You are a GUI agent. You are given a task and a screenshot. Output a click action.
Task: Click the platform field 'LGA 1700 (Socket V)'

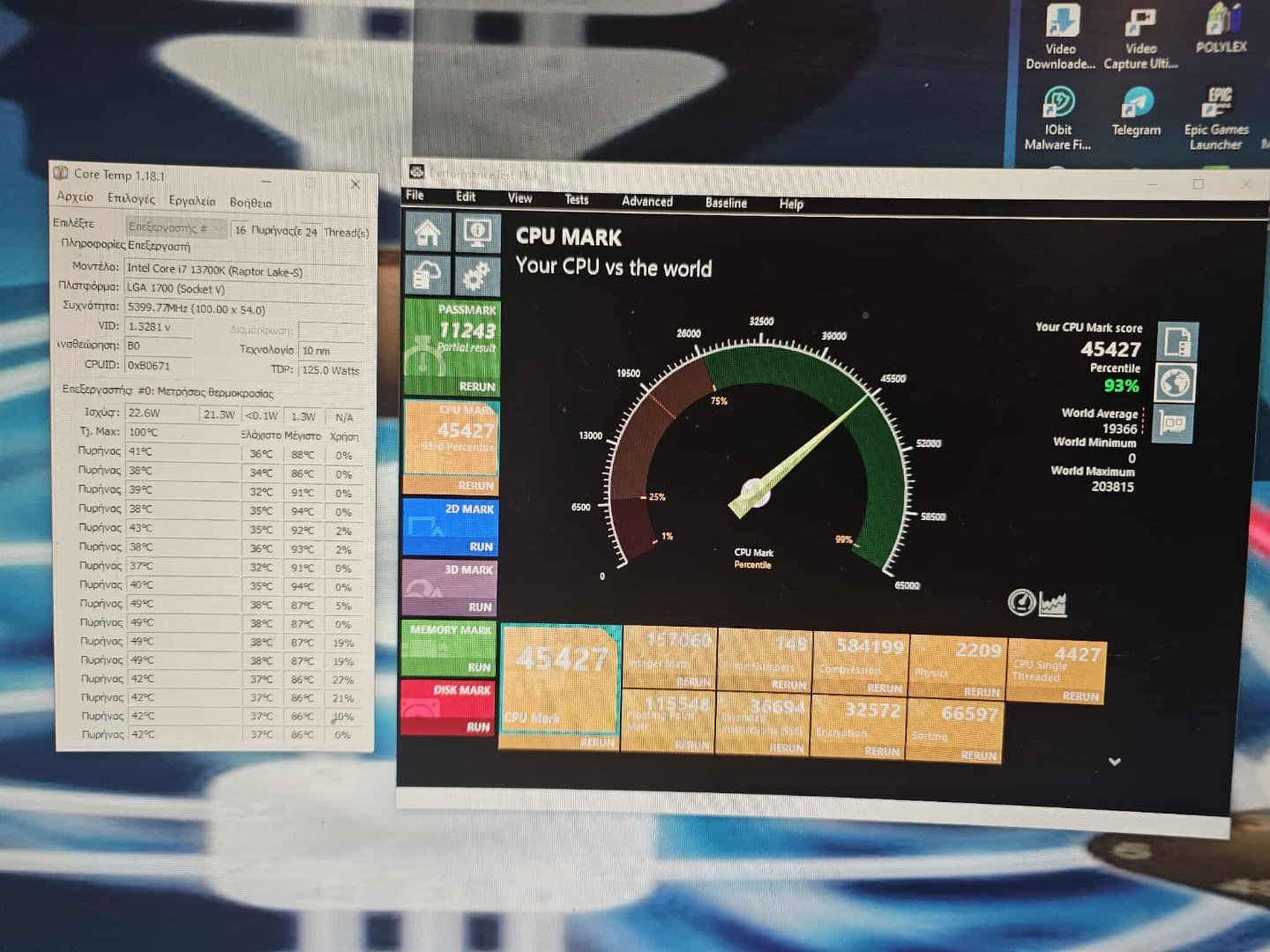(x=244, y=288)
